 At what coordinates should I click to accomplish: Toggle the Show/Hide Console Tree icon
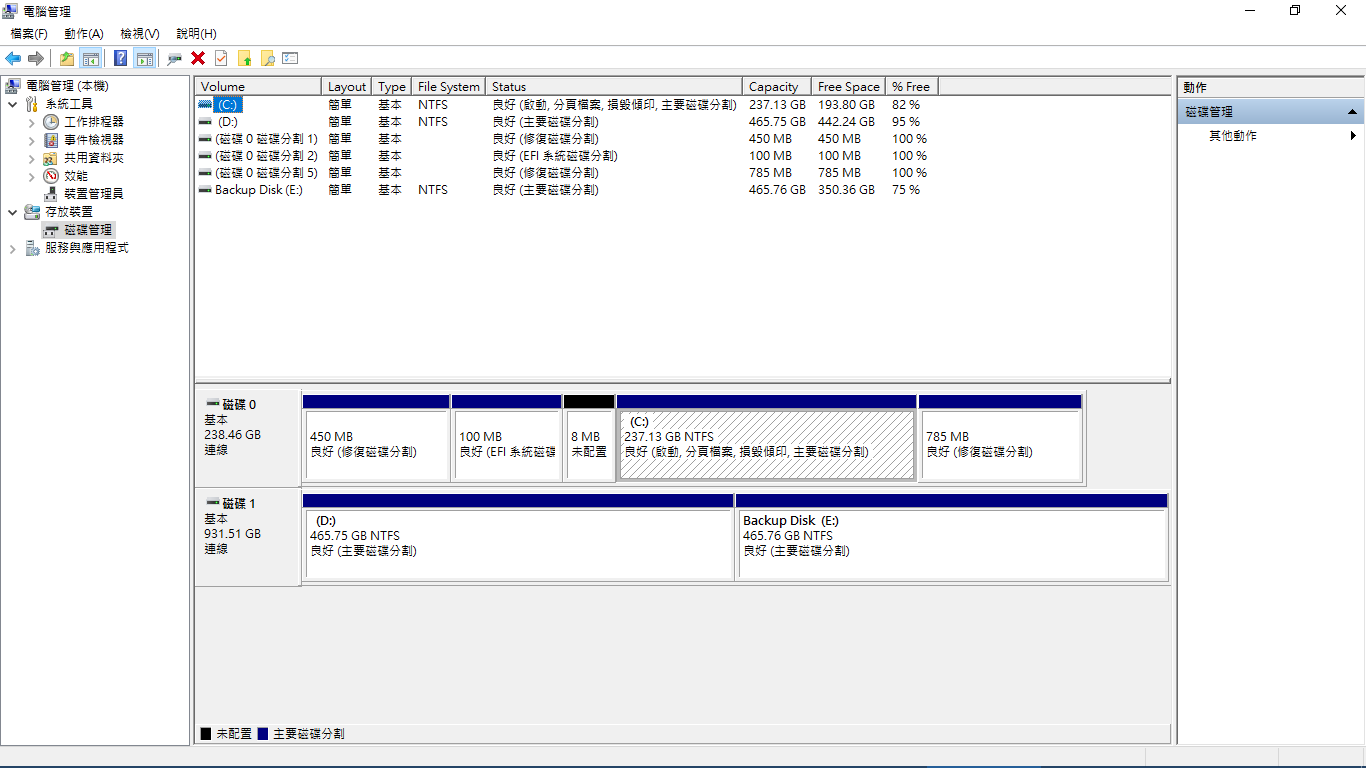point(91,58)
